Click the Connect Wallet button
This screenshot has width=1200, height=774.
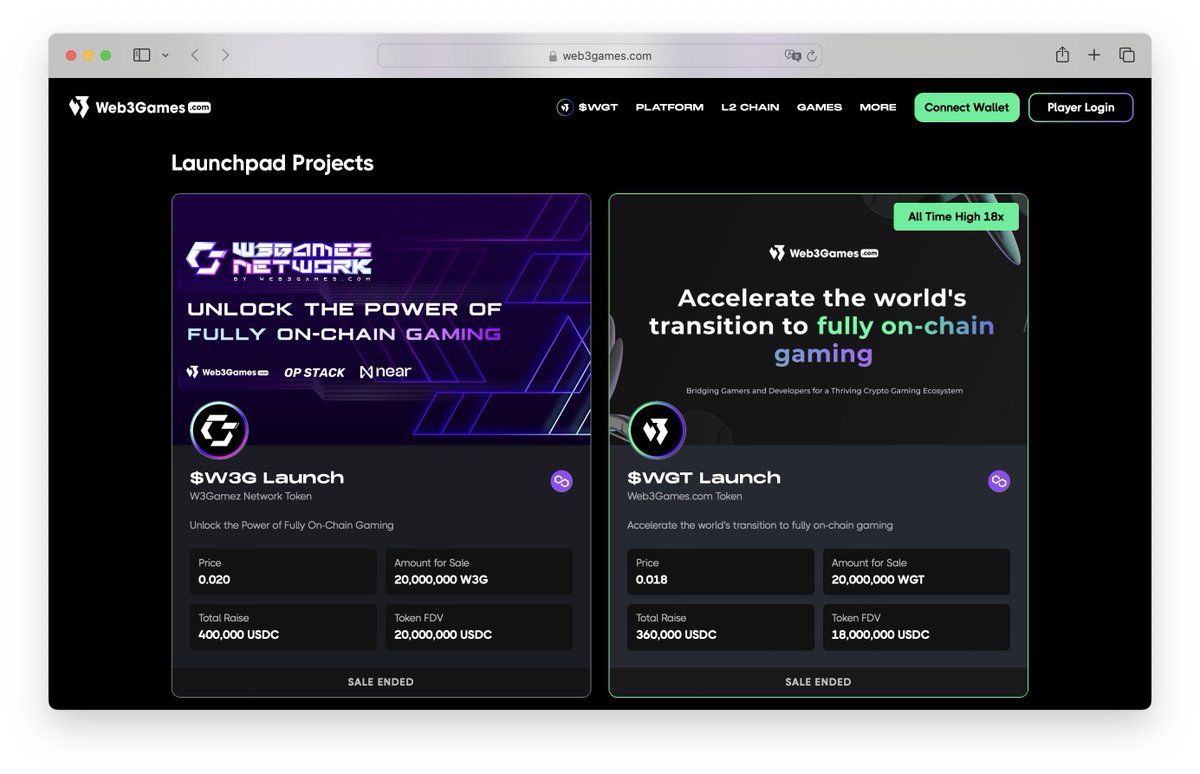(x=967, y=107)
